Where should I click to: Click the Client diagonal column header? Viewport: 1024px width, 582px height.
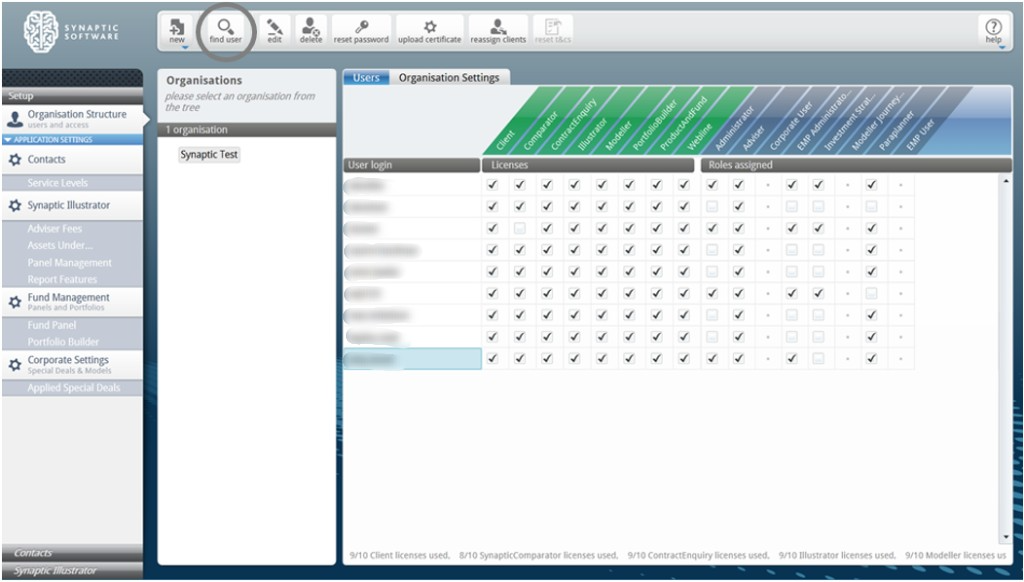click(505, 140)
